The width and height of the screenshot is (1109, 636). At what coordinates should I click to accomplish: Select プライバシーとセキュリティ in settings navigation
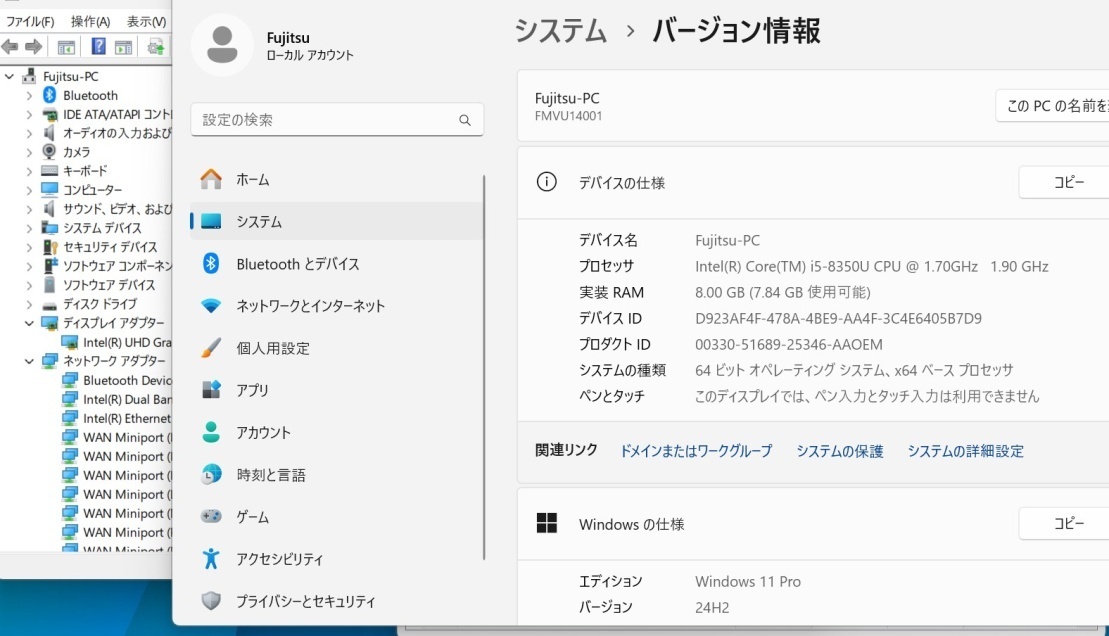point(337,601)
